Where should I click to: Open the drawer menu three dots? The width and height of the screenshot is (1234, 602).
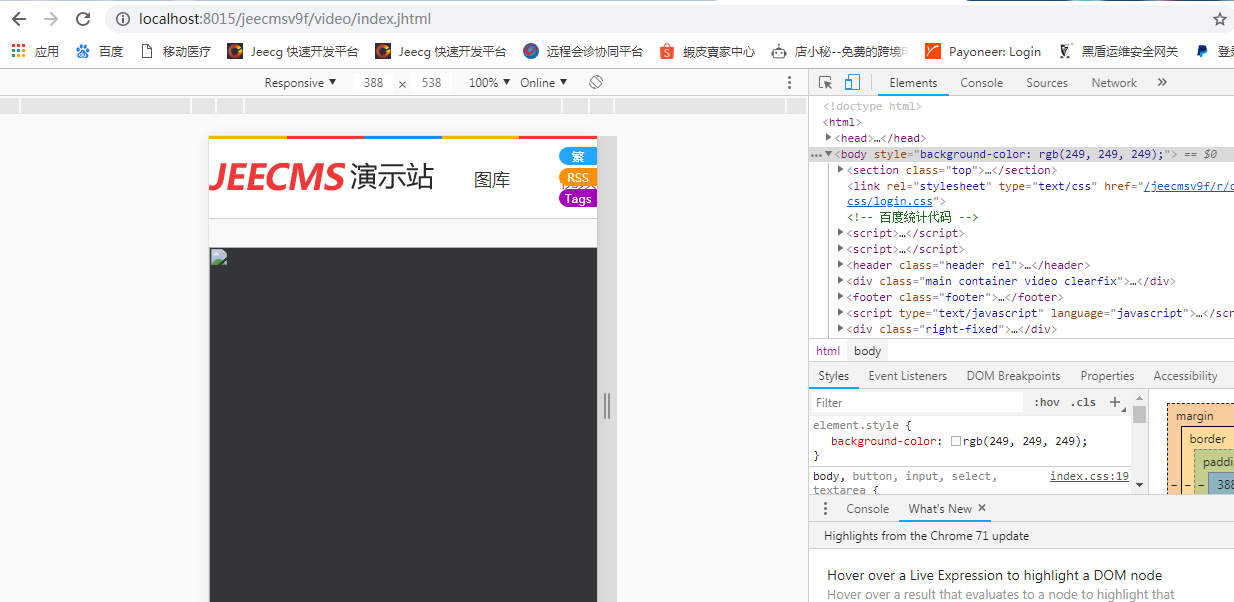(825, 509)
